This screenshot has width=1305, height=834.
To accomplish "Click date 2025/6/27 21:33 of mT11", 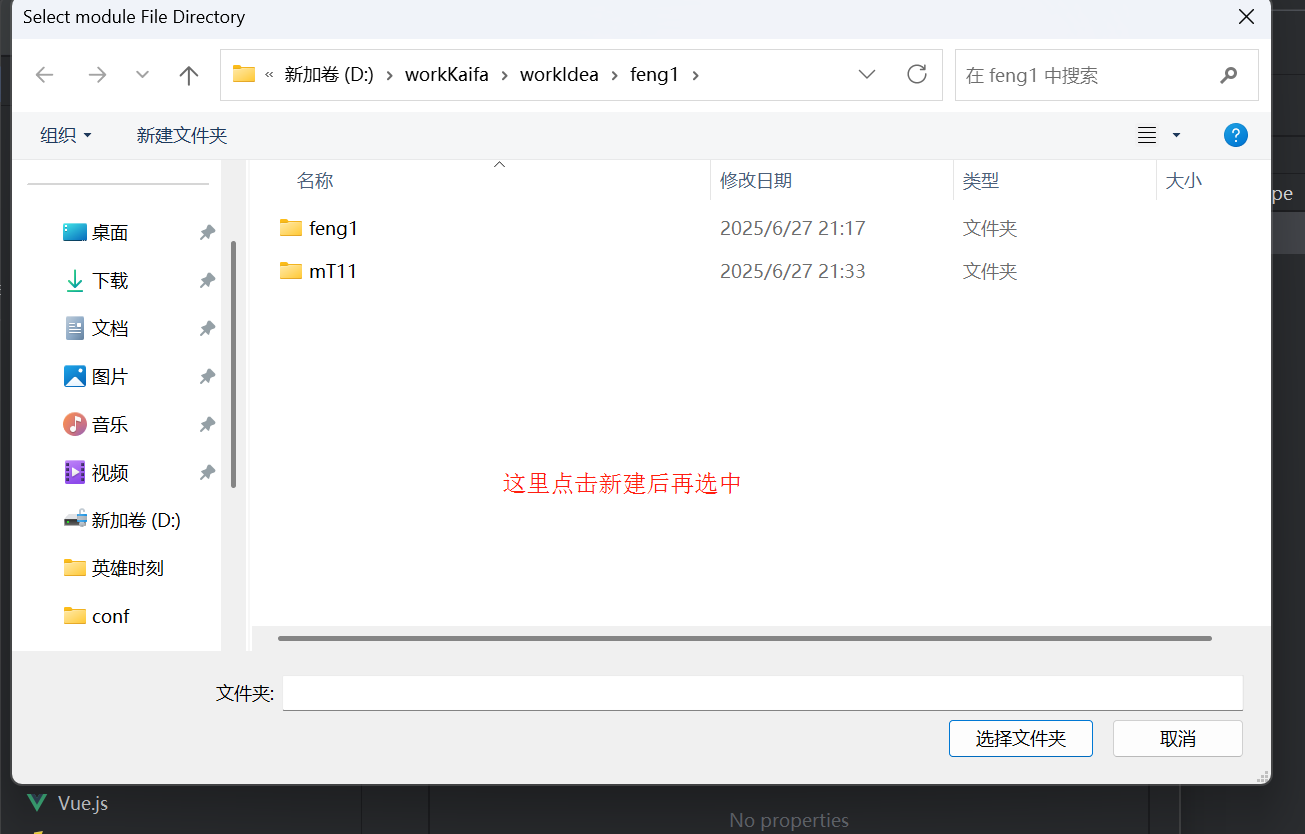I will pos(793,271).
